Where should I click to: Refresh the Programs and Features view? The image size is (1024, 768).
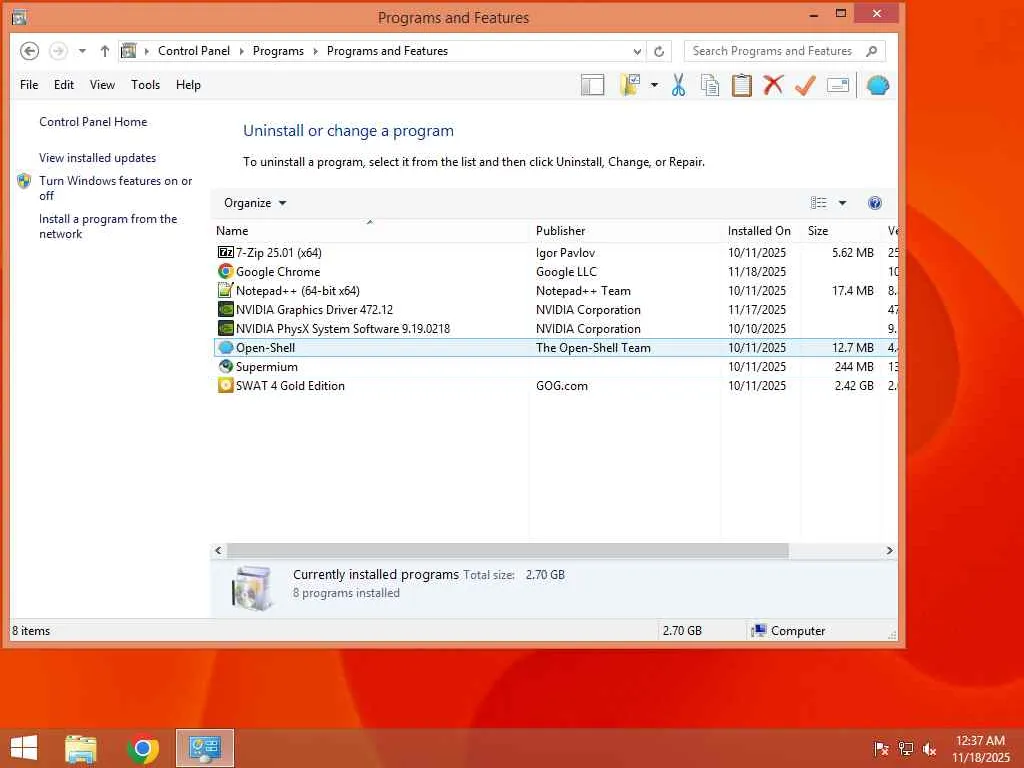pyautogui.click(x=659, y=51)
